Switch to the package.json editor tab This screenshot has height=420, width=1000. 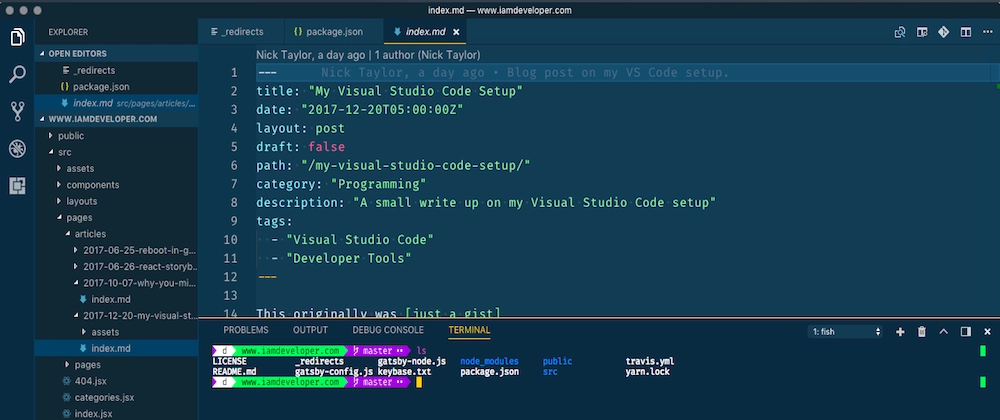pyautogui.click(x=331, y=32)
